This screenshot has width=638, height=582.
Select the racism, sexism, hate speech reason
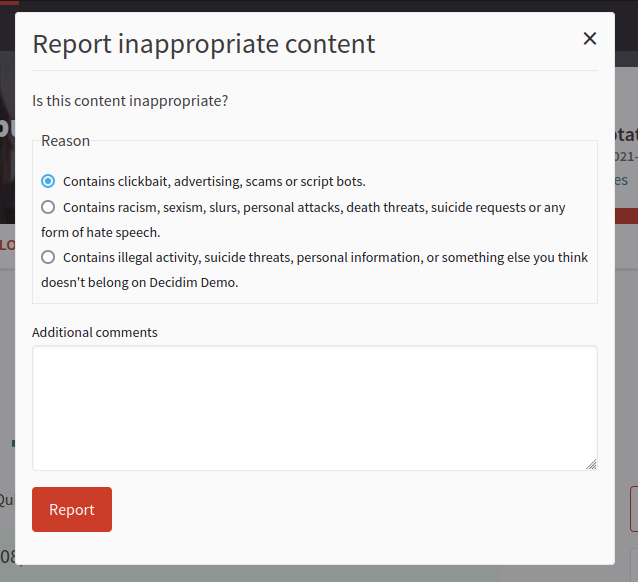(48, 207)
